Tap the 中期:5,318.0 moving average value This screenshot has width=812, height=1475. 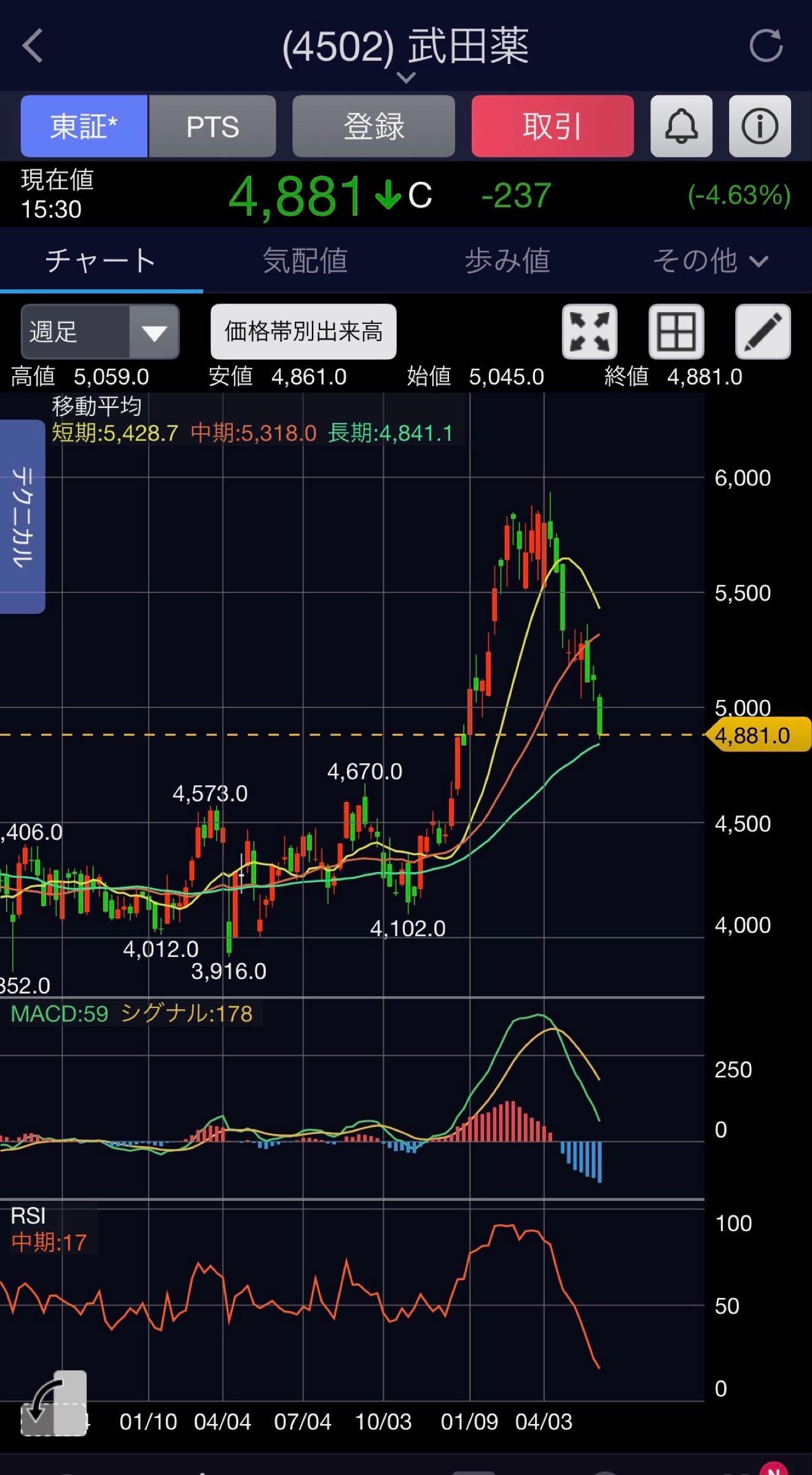[254, 433]
